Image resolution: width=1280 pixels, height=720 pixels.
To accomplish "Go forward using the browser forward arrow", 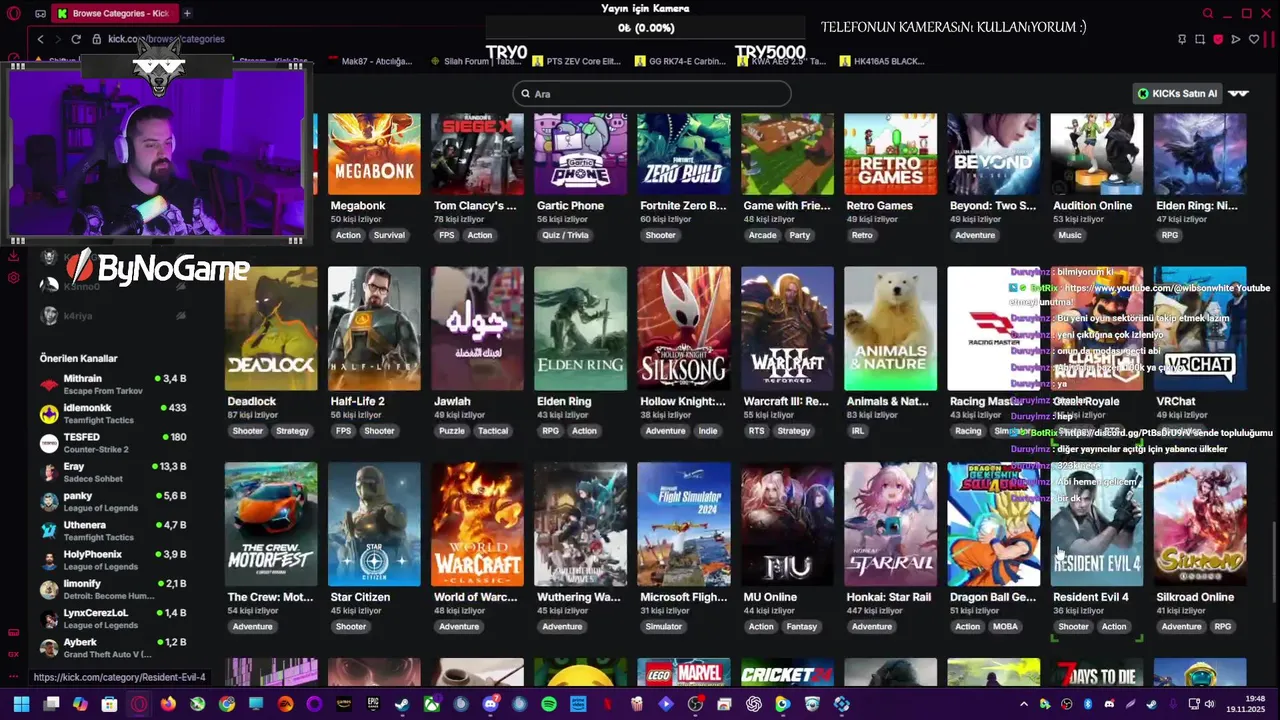I will pos(57,39).
